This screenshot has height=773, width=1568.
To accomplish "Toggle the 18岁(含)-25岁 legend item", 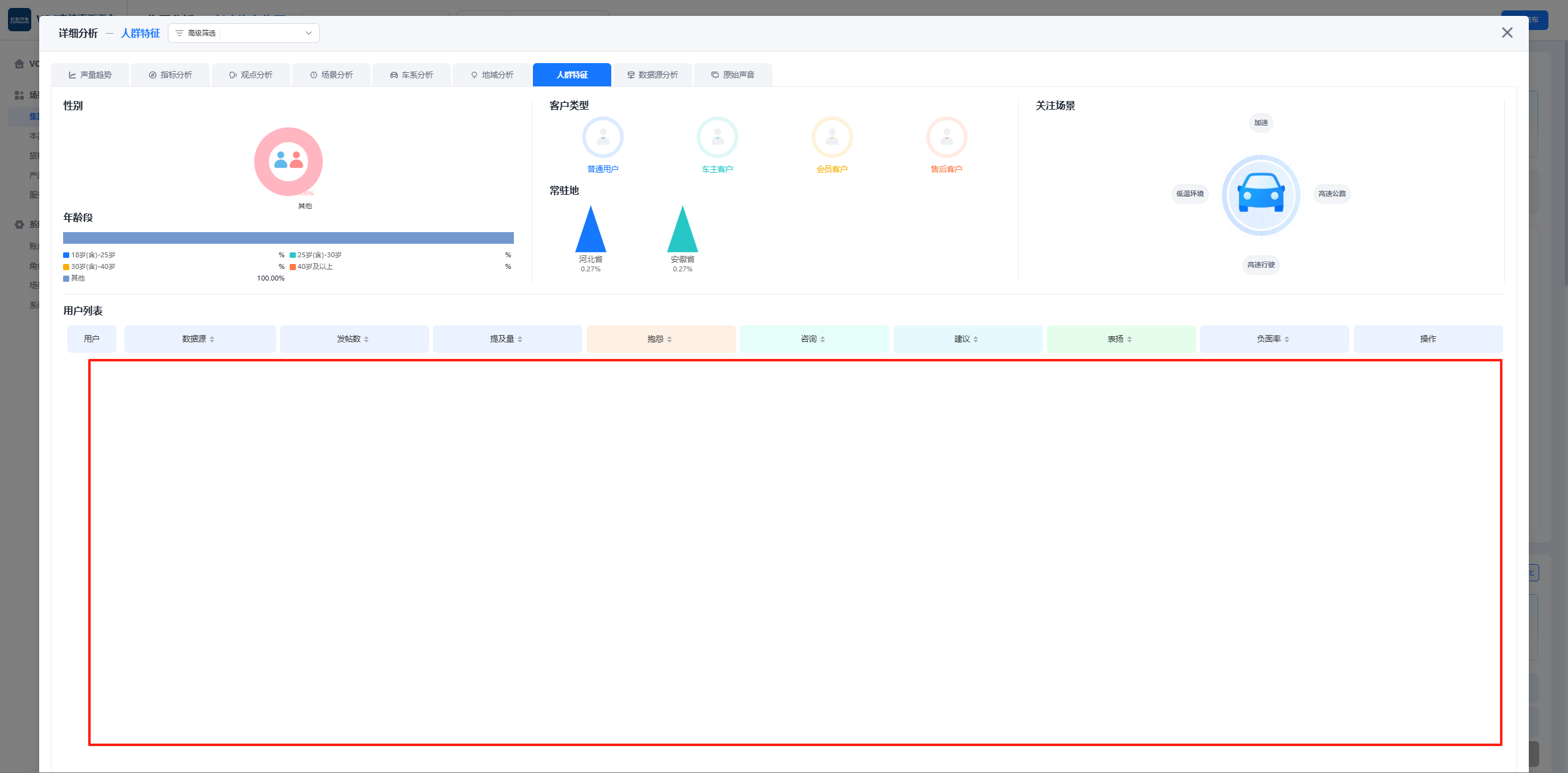I will click(x=92, y=255).
